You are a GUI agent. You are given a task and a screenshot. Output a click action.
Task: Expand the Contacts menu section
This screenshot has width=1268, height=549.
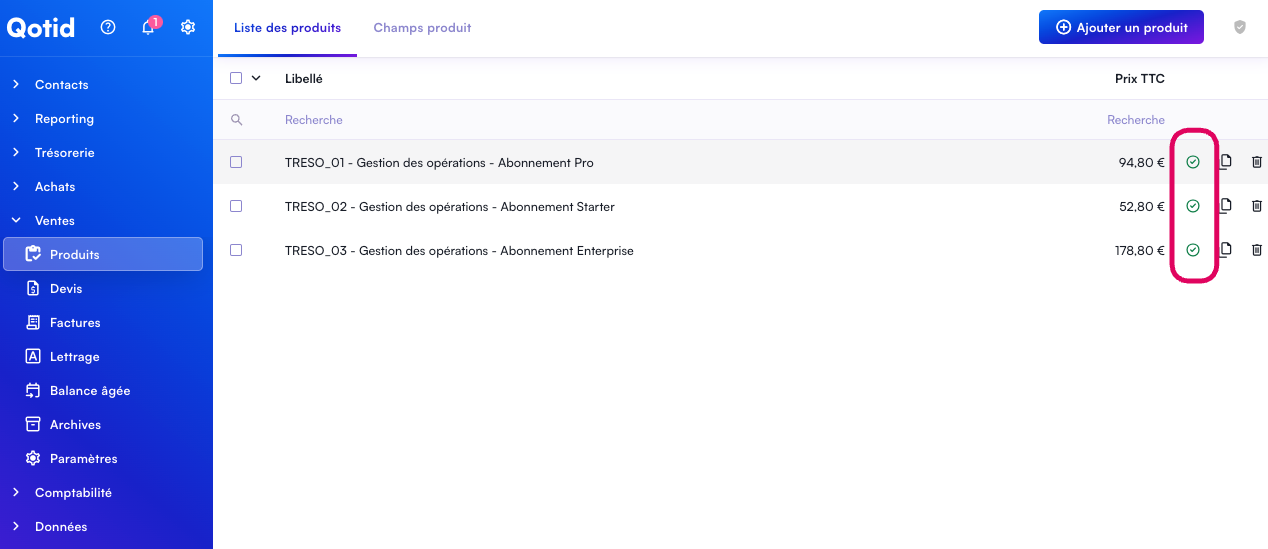61,85
